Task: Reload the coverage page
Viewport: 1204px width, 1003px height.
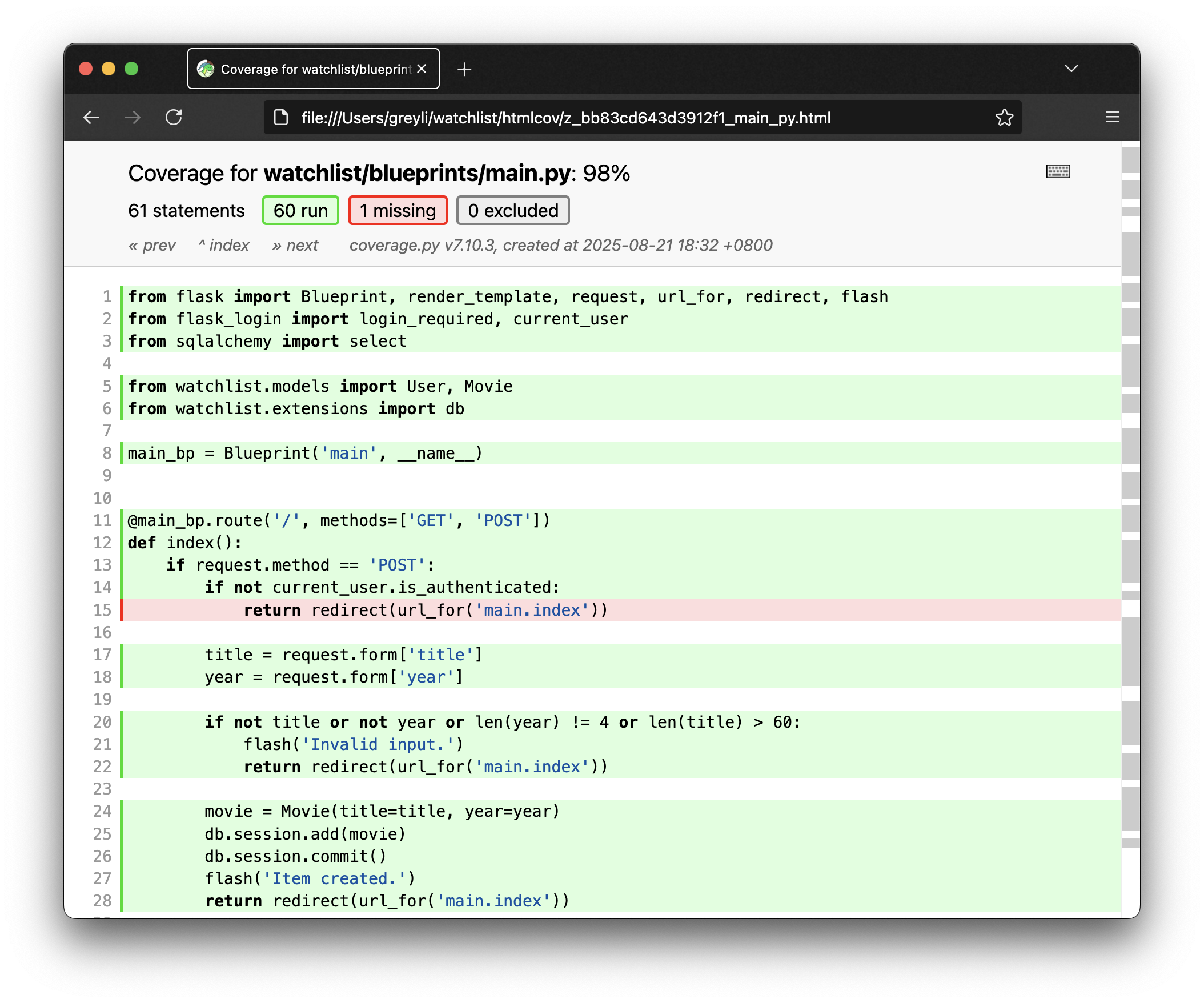Action: tap(174, 118)
